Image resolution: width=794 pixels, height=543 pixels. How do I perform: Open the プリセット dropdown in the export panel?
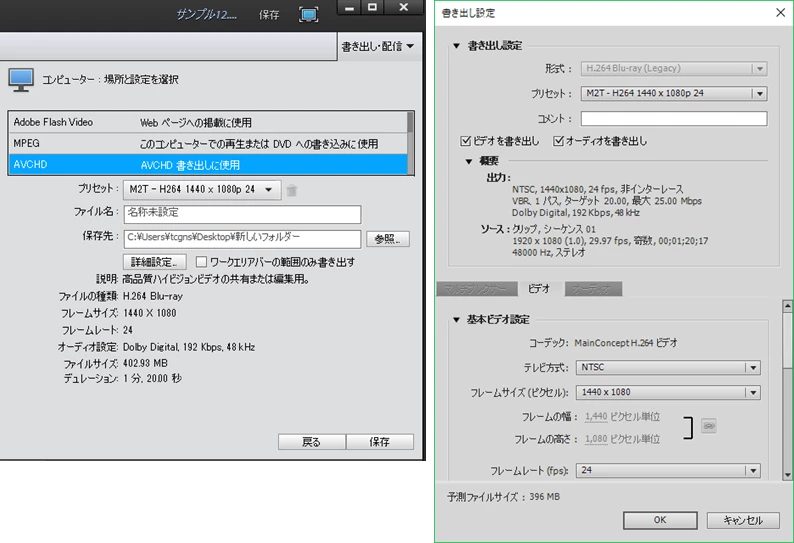(x=202, y=189)
